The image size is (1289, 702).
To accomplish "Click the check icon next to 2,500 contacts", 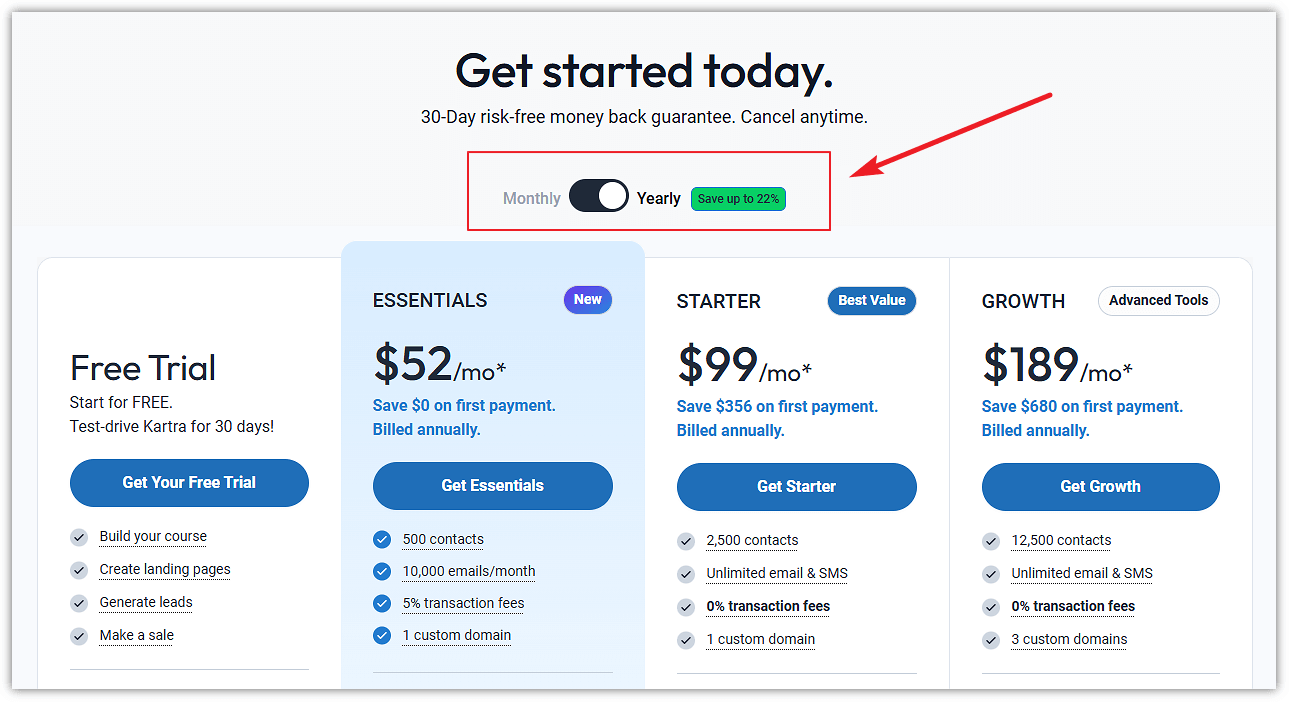I will coord(686,541).
